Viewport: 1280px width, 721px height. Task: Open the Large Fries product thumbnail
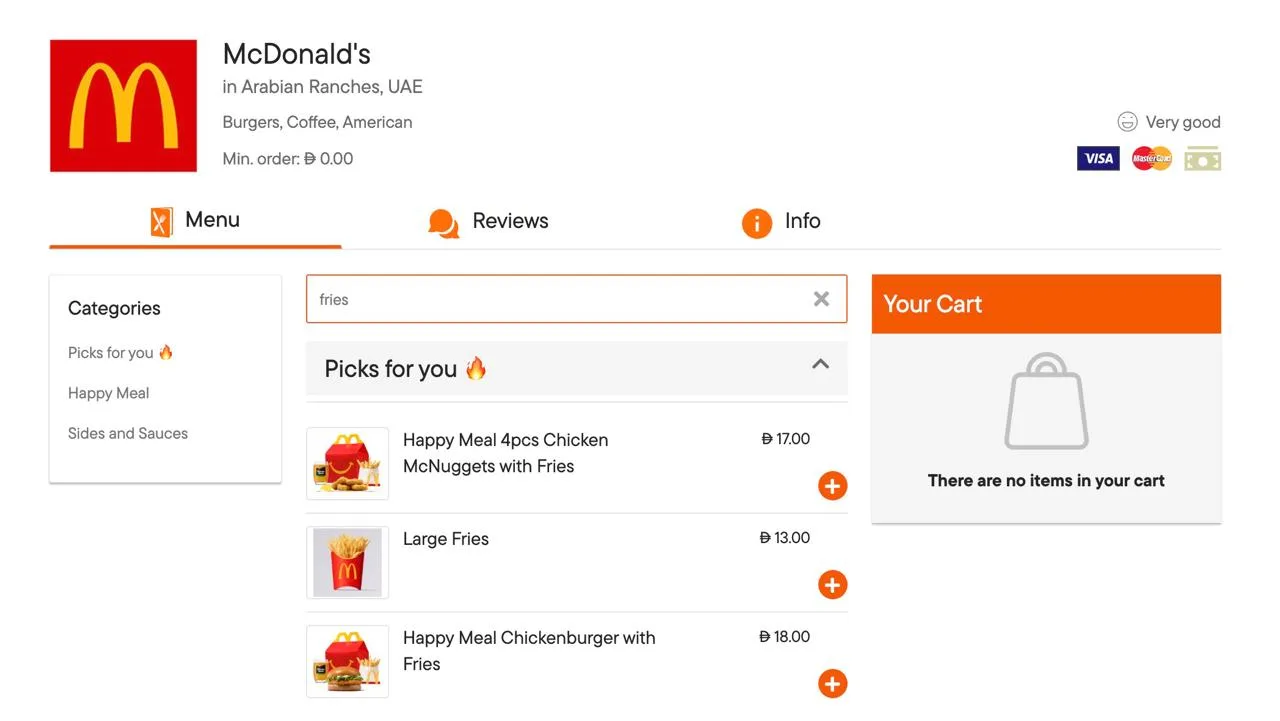[x=347, y=562]
